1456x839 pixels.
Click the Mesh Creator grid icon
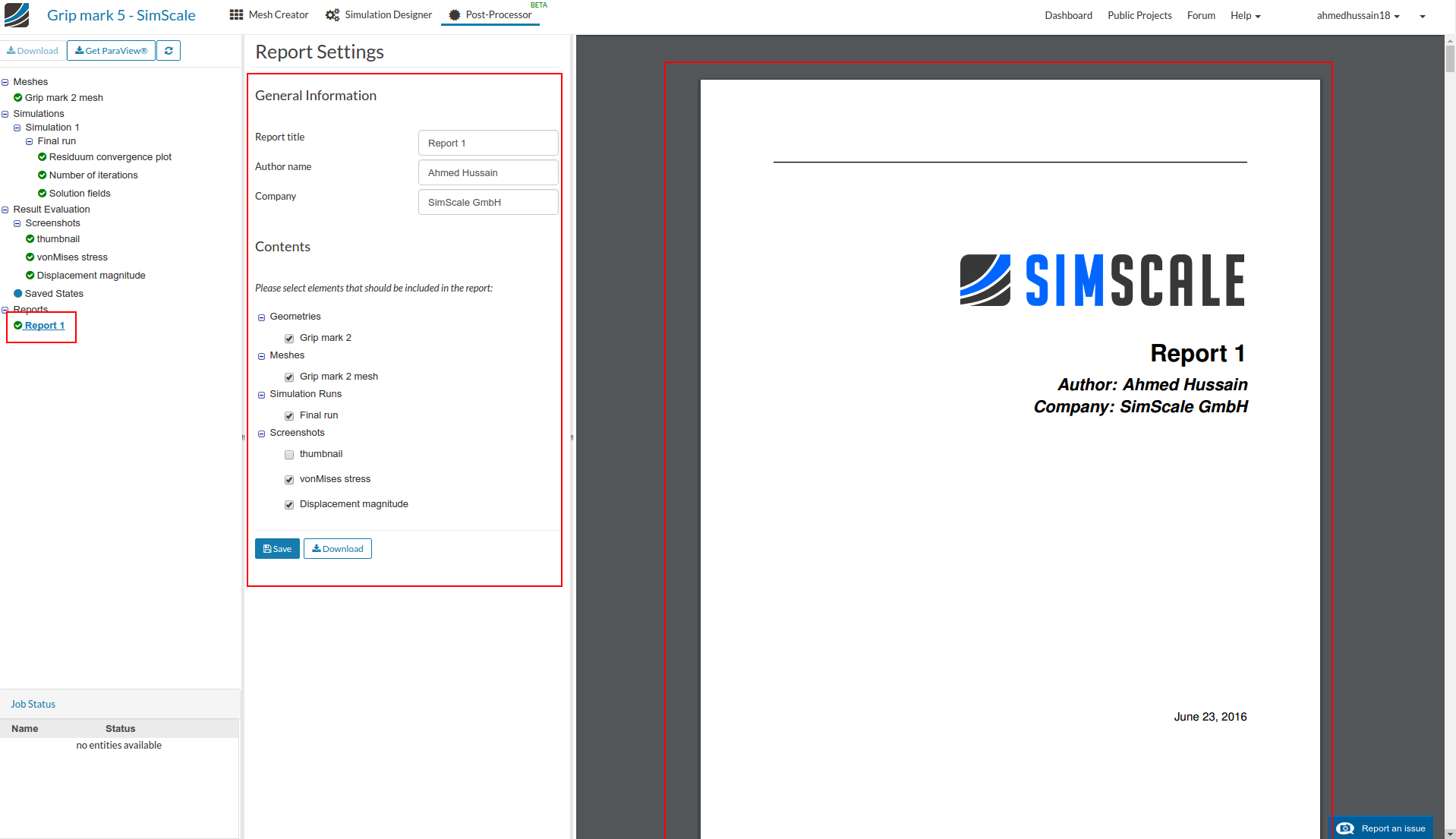tap(236, 14)
